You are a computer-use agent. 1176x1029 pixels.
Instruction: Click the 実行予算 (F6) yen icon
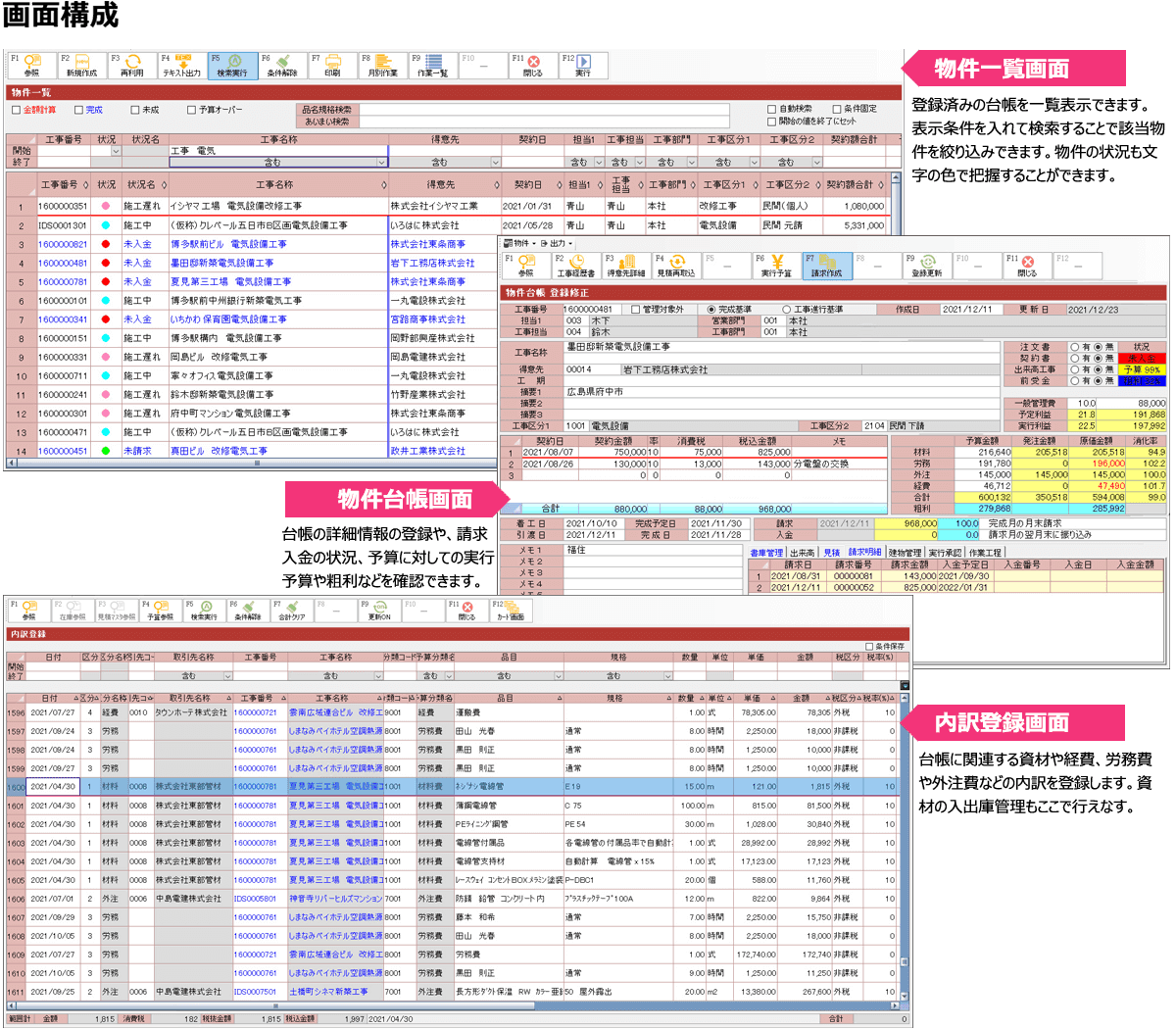click(776, 265)
